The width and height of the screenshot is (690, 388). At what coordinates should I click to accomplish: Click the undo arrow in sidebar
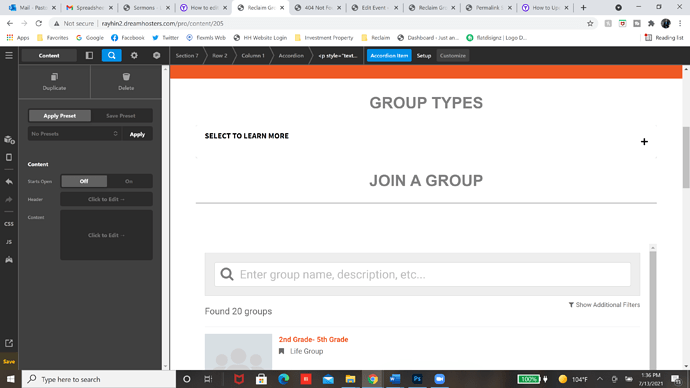coord(9,182)
